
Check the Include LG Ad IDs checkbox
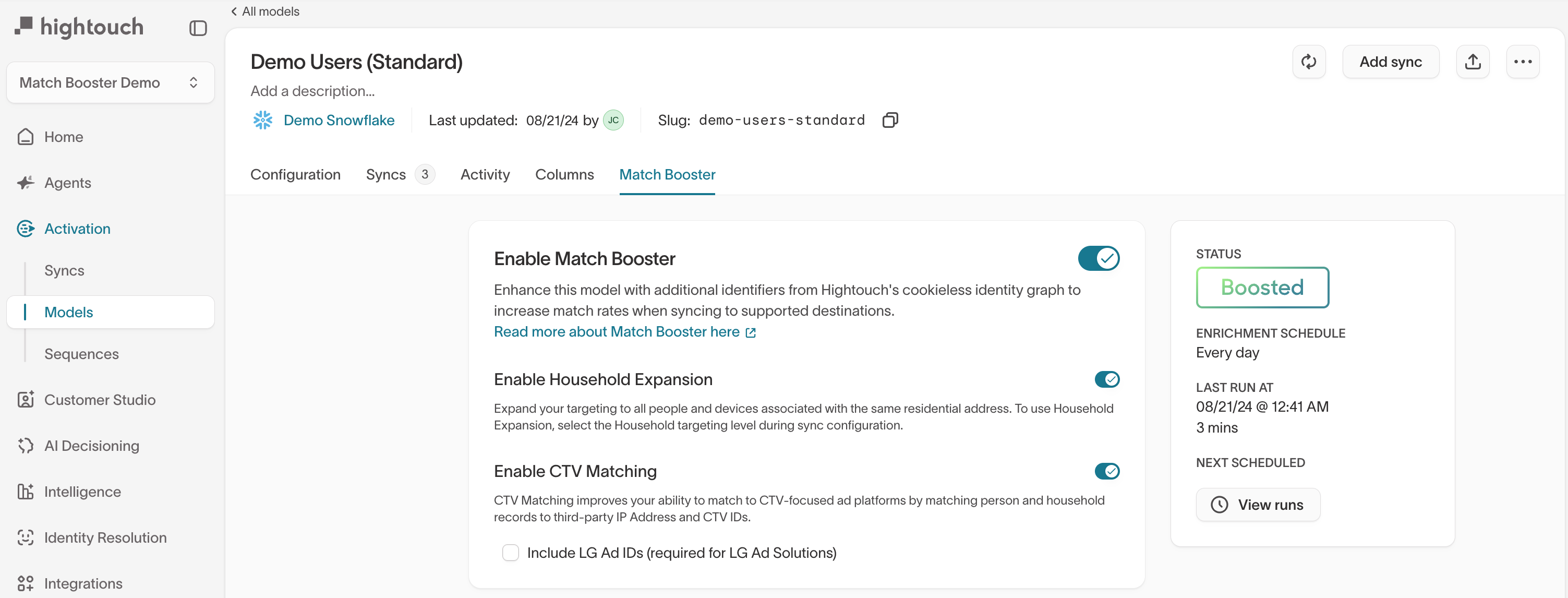[x=511, y=552]
